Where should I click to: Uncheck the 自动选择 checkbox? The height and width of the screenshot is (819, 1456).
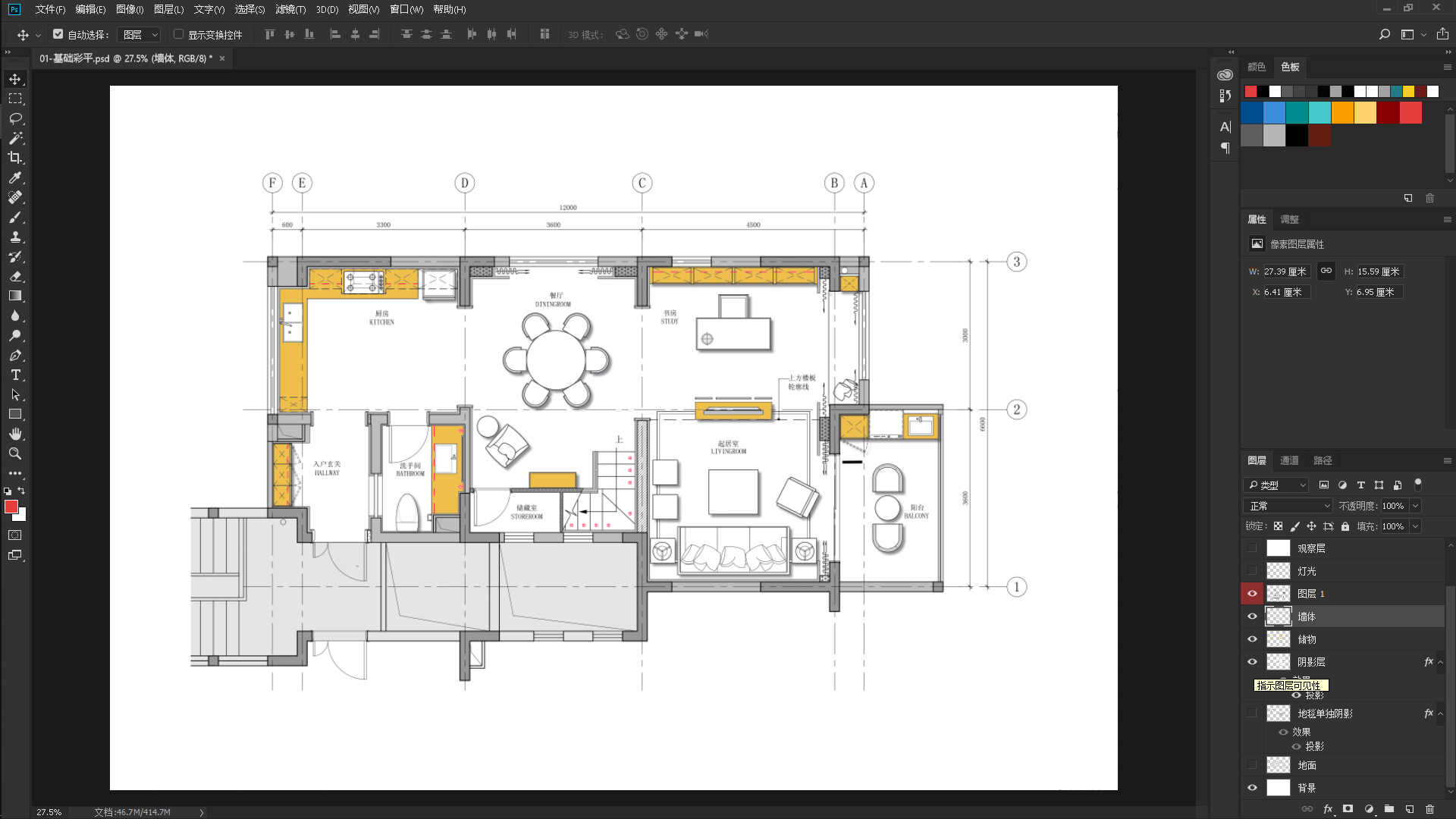(x=58, y=34)
